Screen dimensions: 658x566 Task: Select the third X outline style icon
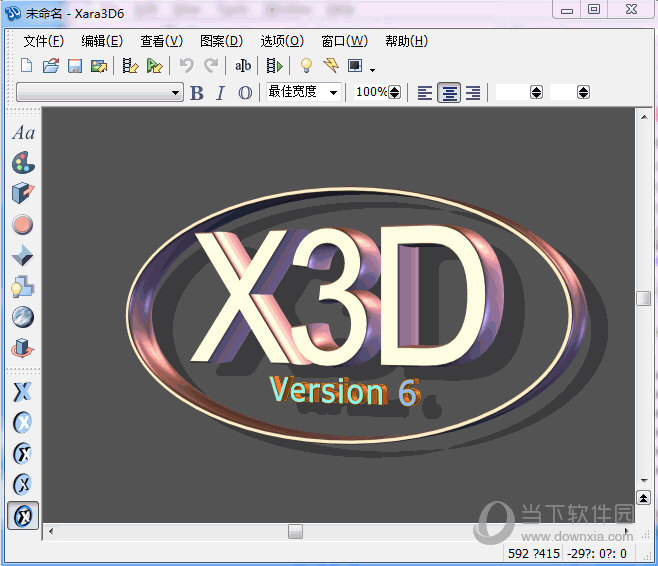23,454
